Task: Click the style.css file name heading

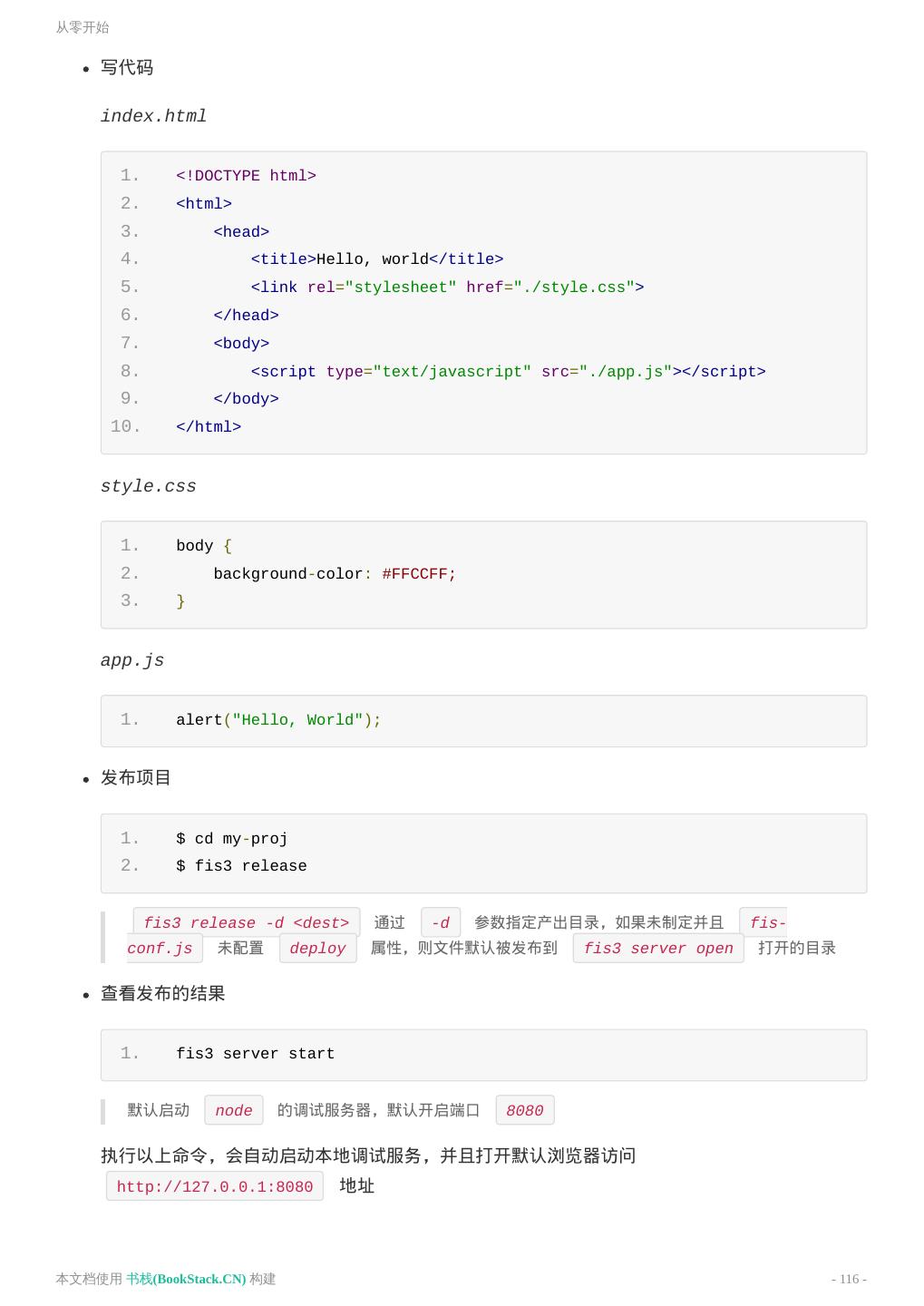Action: click(x=148, y=486)
